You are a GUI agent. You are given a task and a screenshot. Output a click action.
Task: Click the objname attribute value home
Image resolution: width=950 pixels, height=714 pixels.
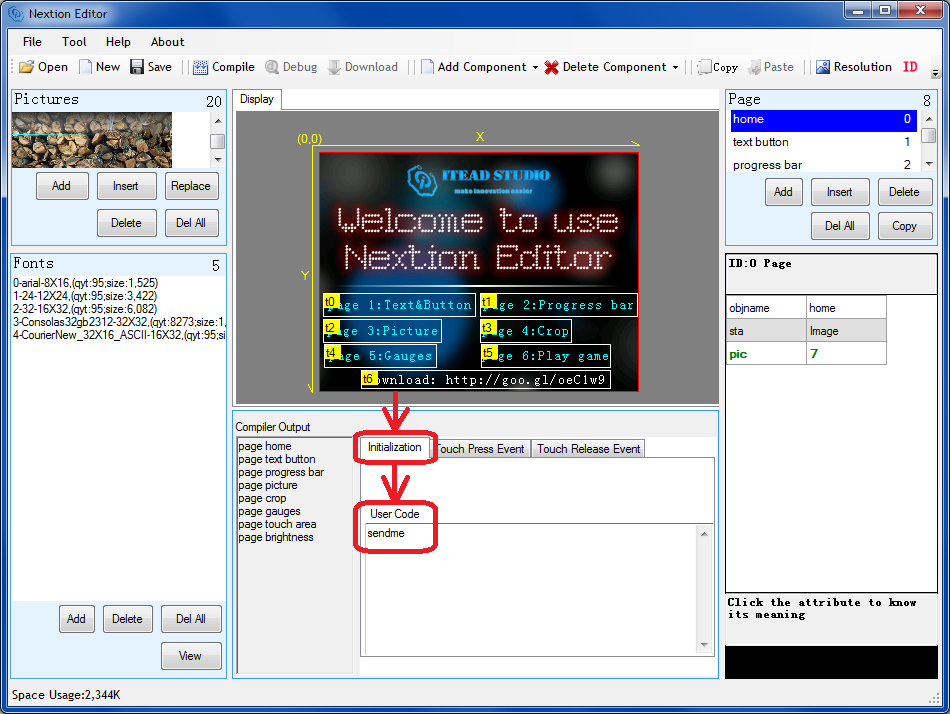coord(846,308)
